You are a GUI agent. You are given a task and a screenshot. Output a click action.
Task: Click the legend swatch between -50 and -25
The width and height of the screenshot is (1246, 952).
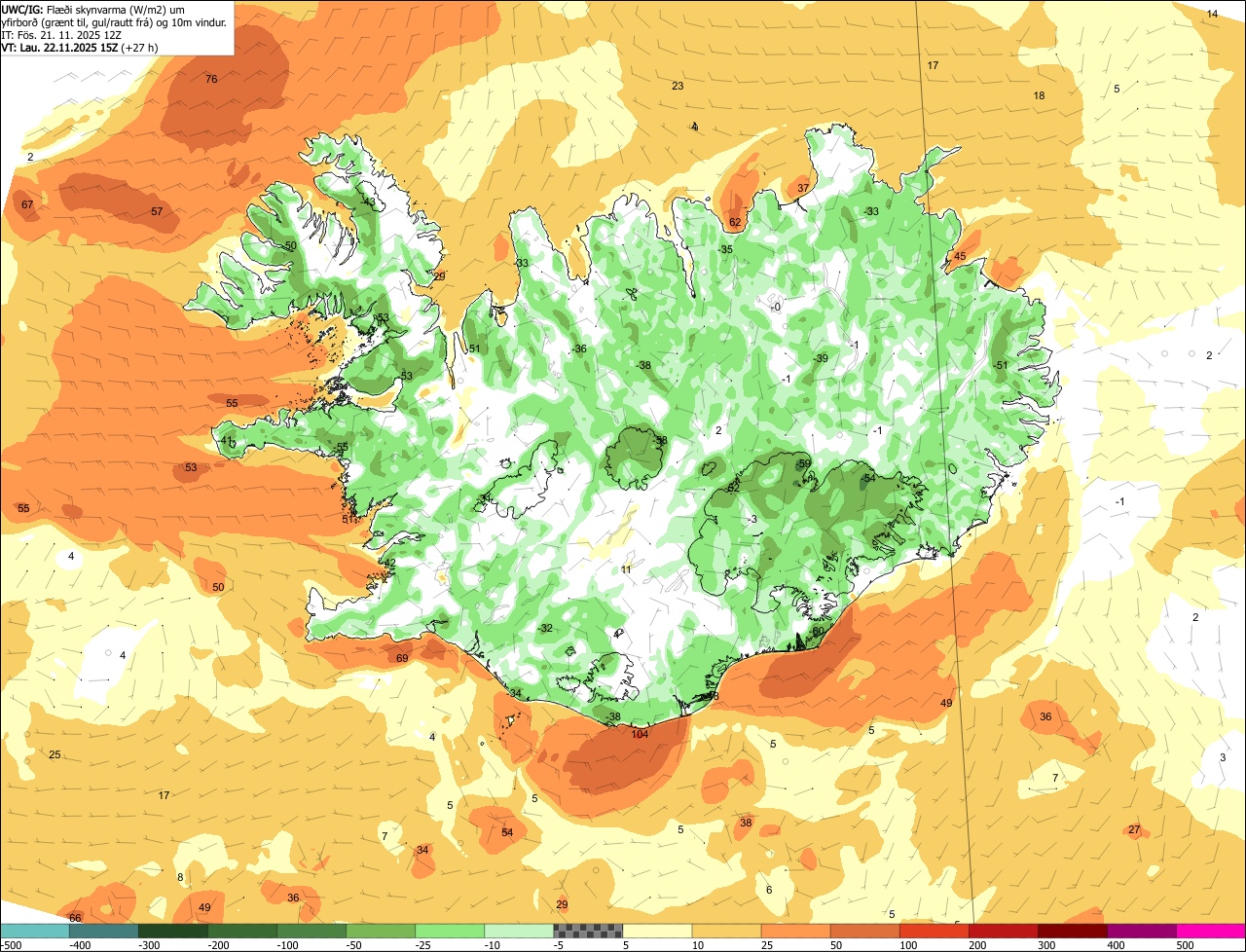[x=381, y=931]
